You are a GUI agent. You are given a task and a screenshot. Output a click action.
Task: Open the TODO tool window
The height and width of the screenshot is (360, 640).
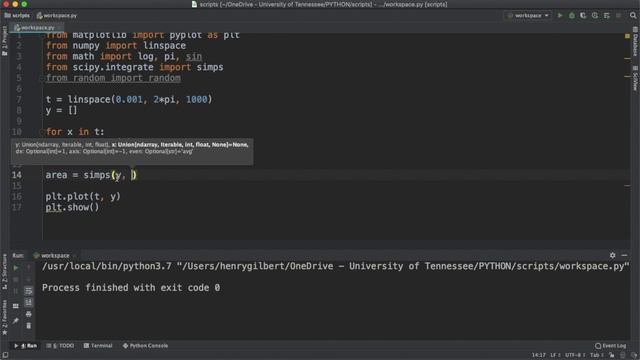coord(60,346)
